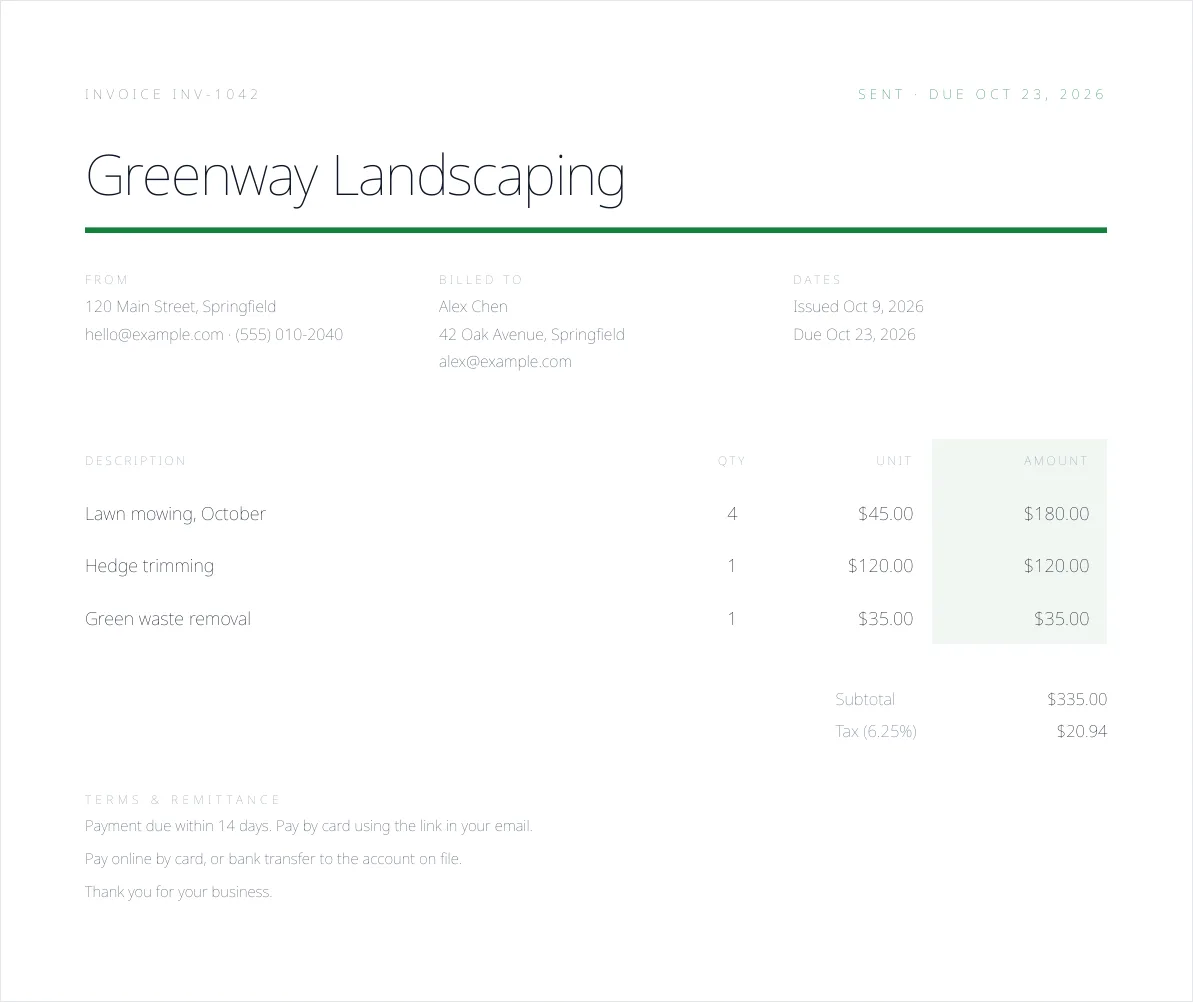The height and width of the screenshot is (1002, 1193).
Task: Click the QTY column header
Action: [732, 461]
